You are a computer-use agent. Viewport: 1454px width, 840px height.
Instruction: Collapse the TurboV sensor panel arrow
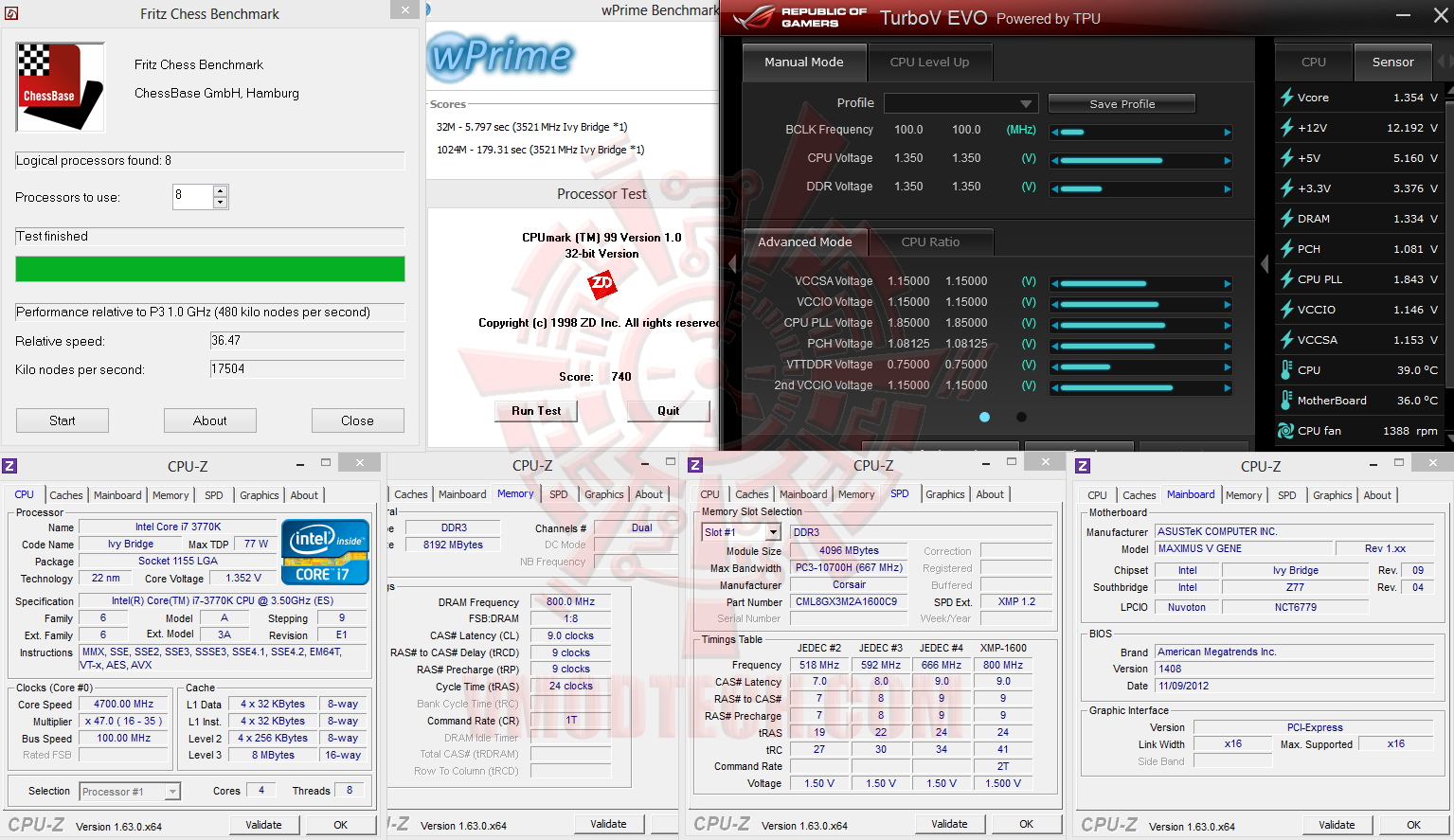(1265, 265)
